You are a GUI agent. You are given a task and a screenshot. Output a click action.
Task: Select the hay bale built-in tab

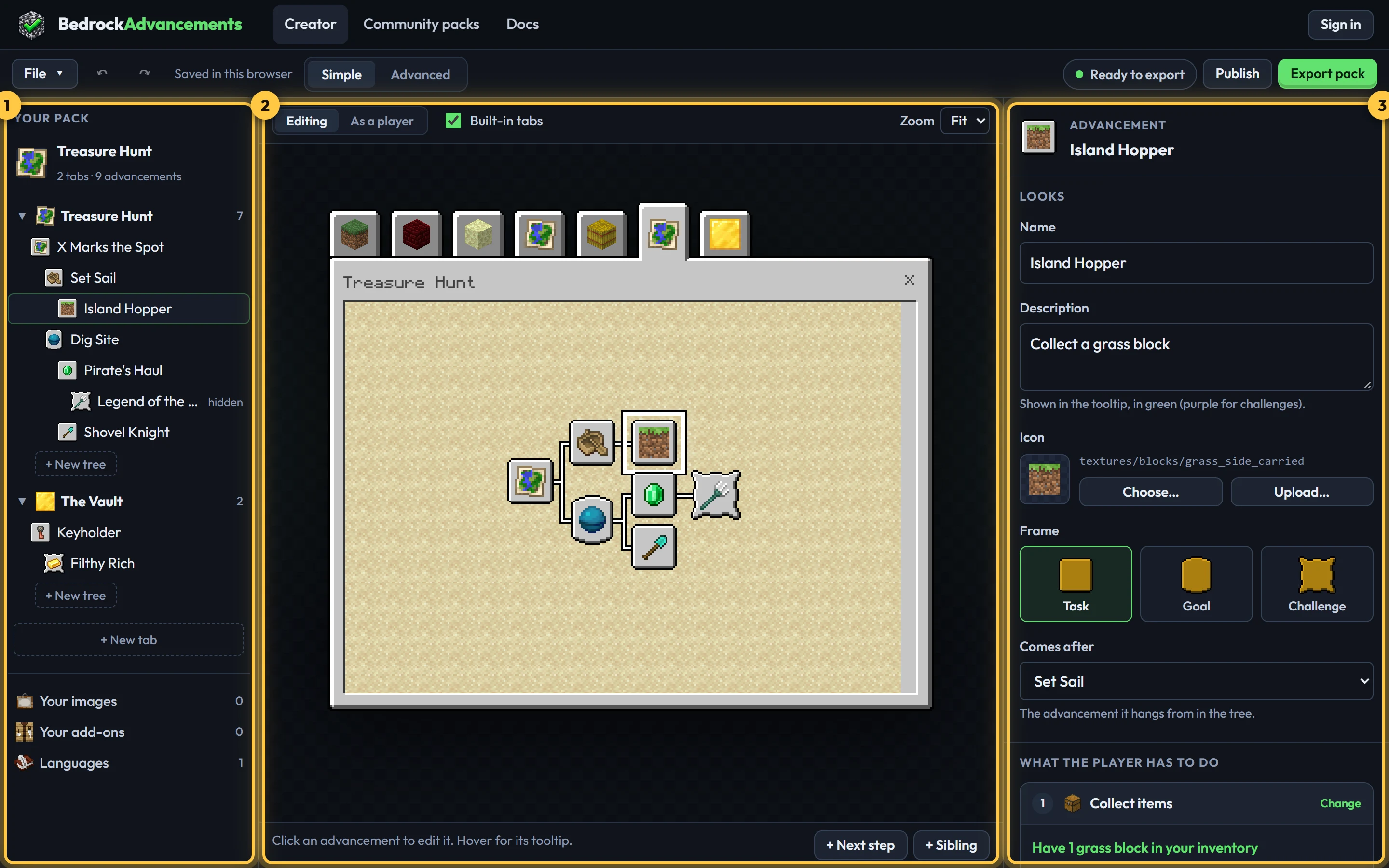point(601,234)
